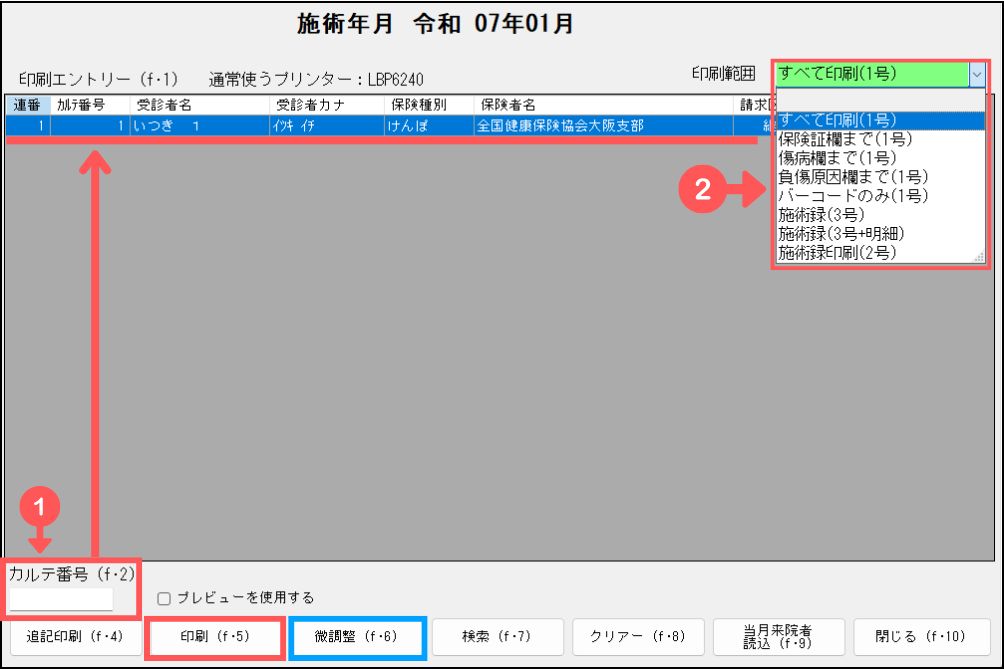The height and width of the screenshot is (669, 1004).
Task: Open the 印刷範囲 dropdown arrow
Action: (x=976, y=74)
